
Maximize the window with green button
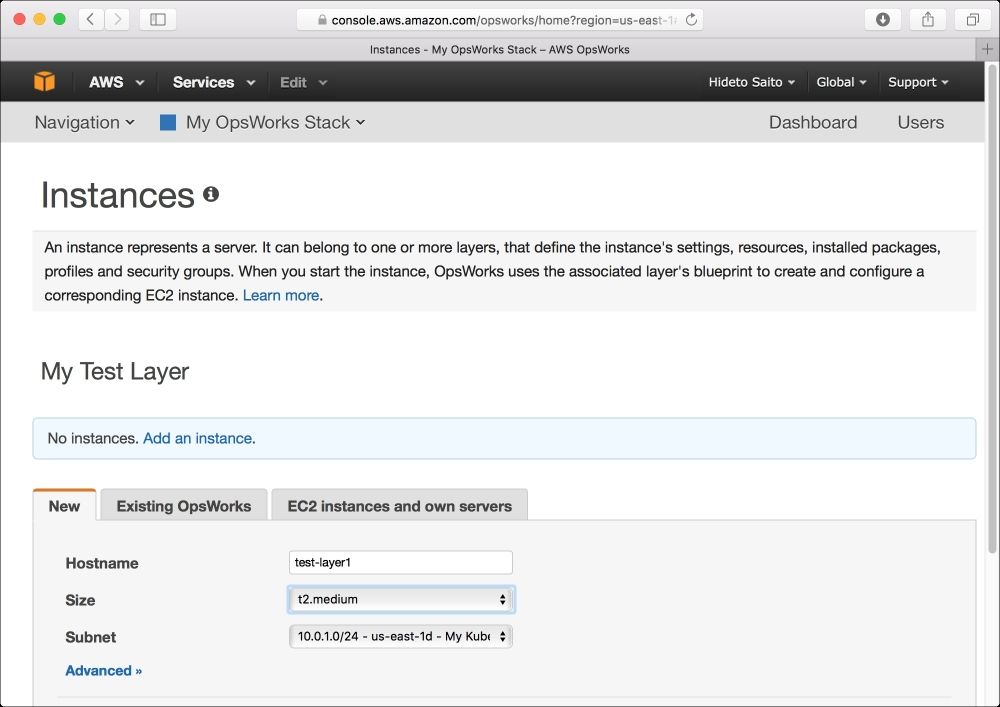click(59, 19)
